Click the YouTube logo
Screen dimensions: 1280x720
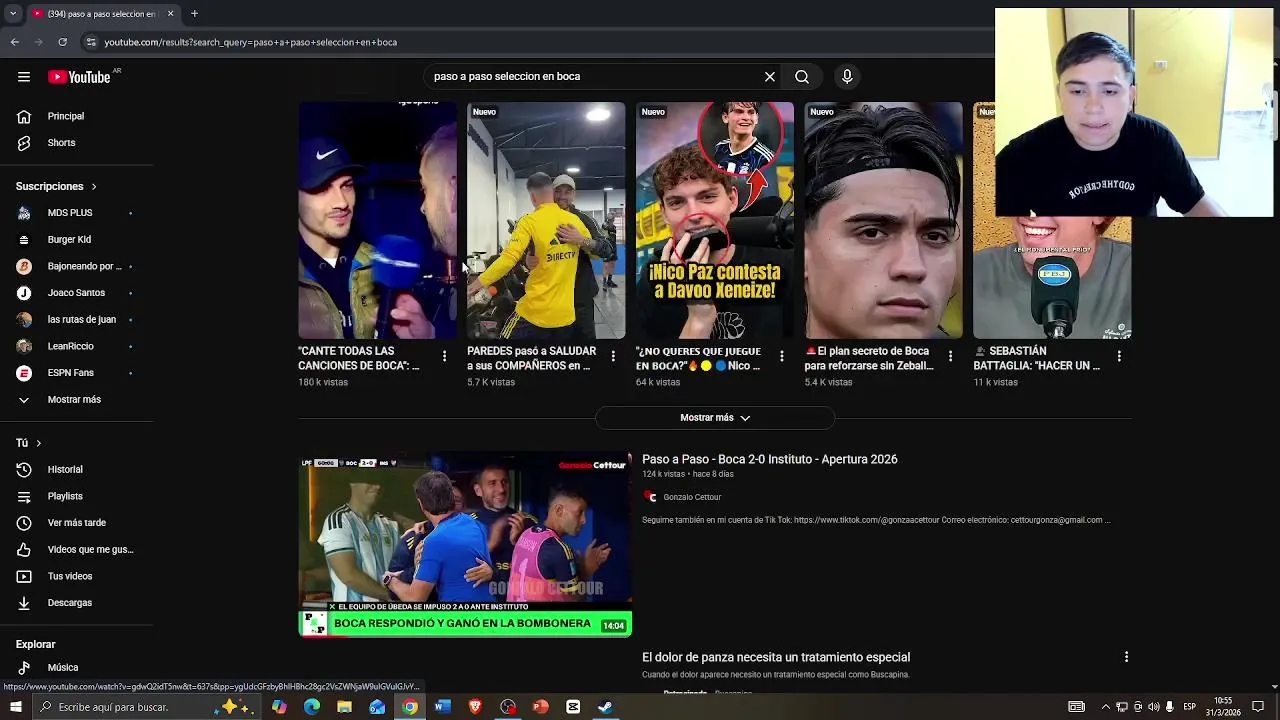click(x=79, y=77)
